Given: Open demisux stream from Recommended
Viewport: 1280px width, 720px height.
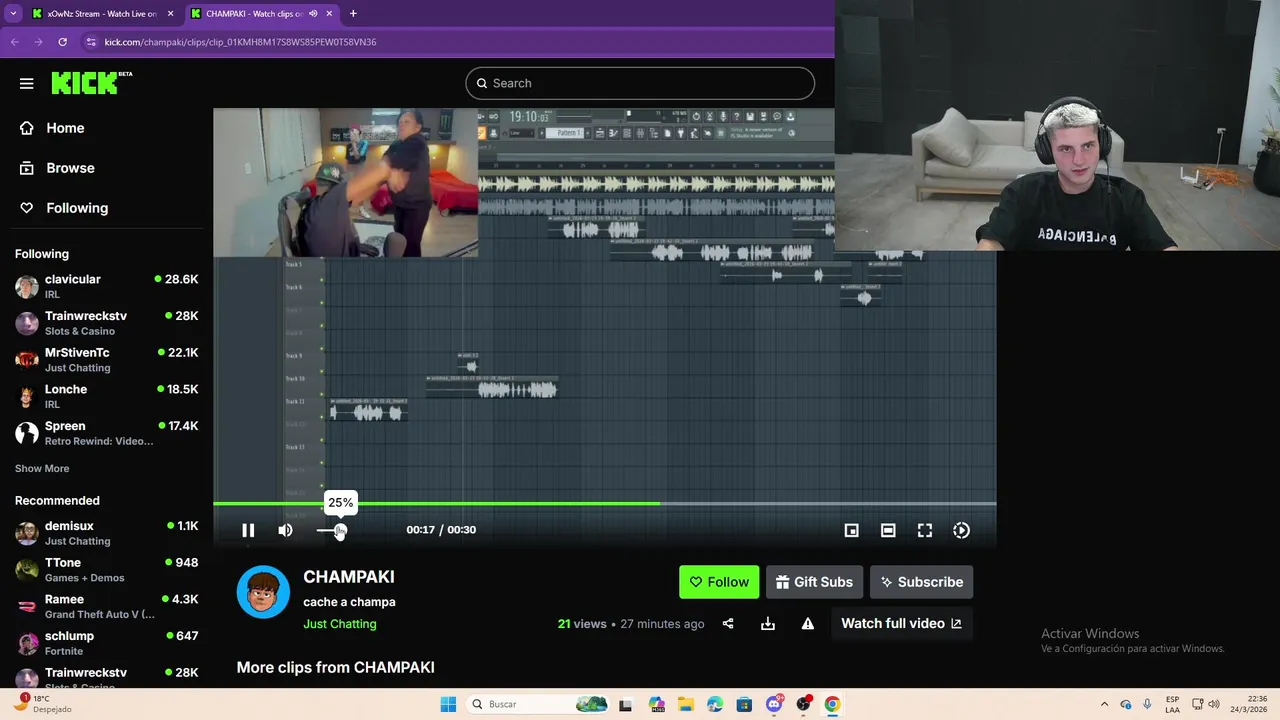Looking at the screenshot, I should tap(106, 533).
